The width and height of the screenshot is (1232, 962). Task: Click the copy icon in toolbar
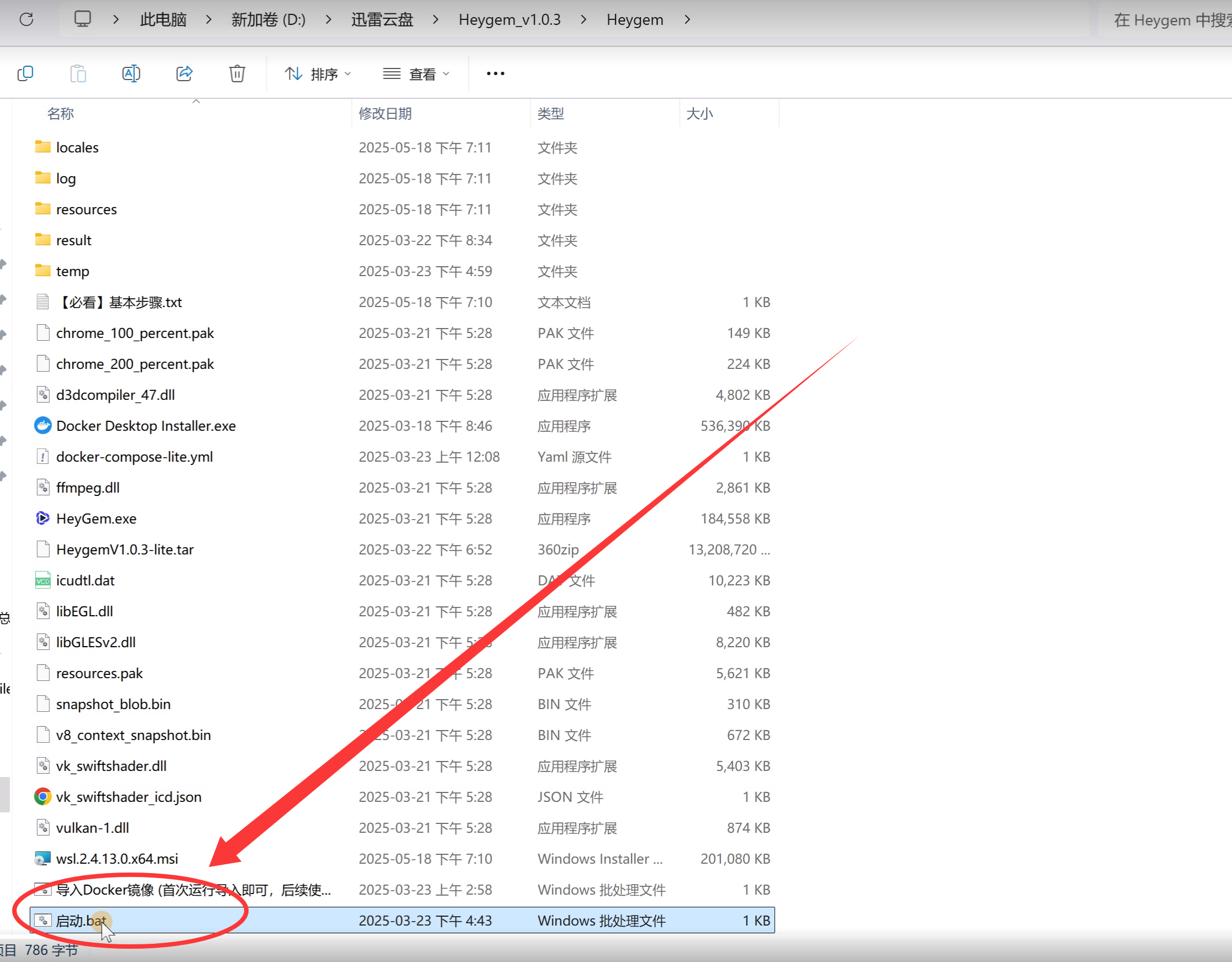tap(25, 73)
